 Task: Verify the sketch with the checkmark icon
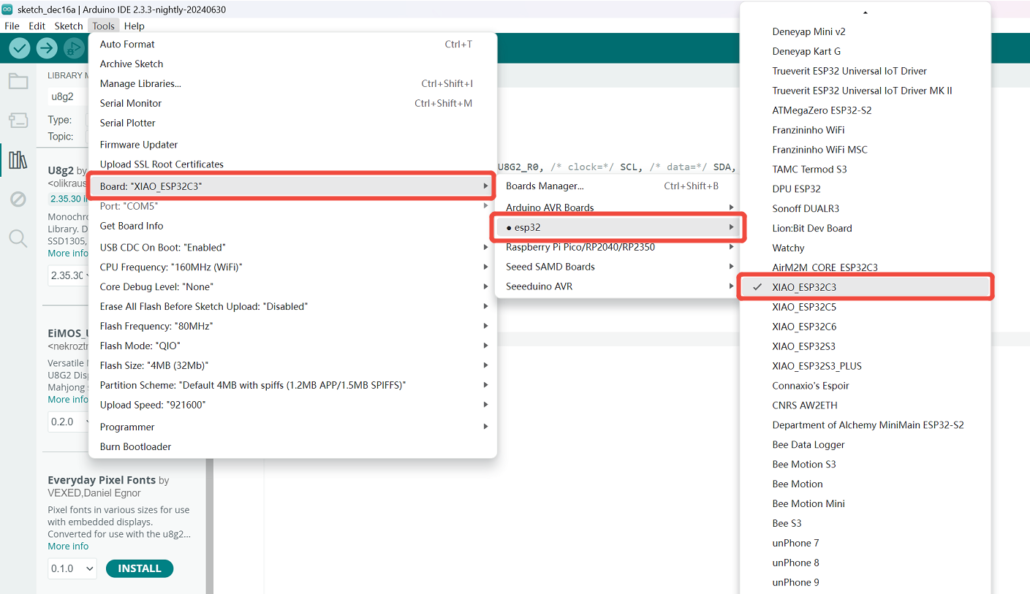point(18,47)
